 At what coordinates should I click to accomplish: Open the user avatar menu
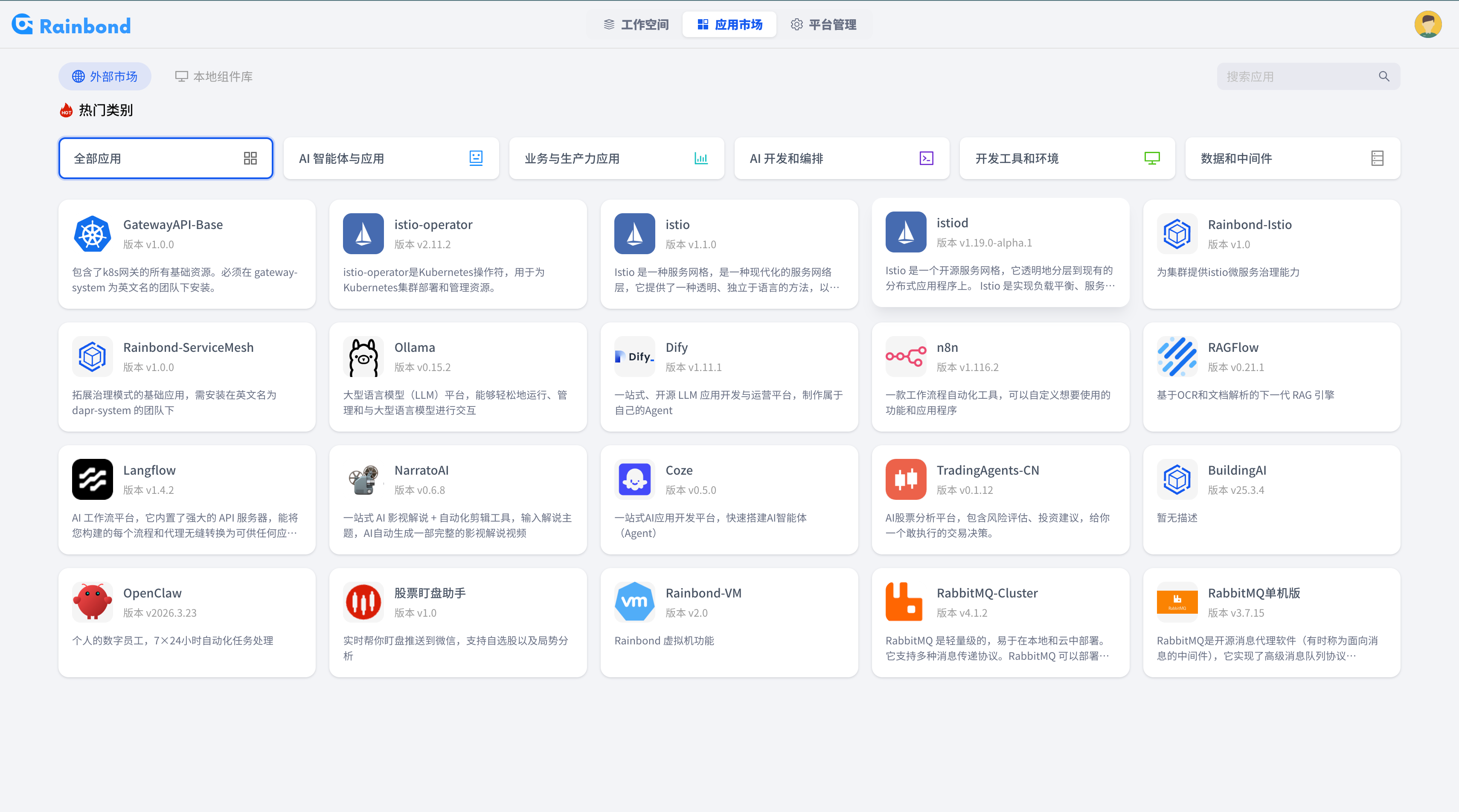(x=1427, y=24)
